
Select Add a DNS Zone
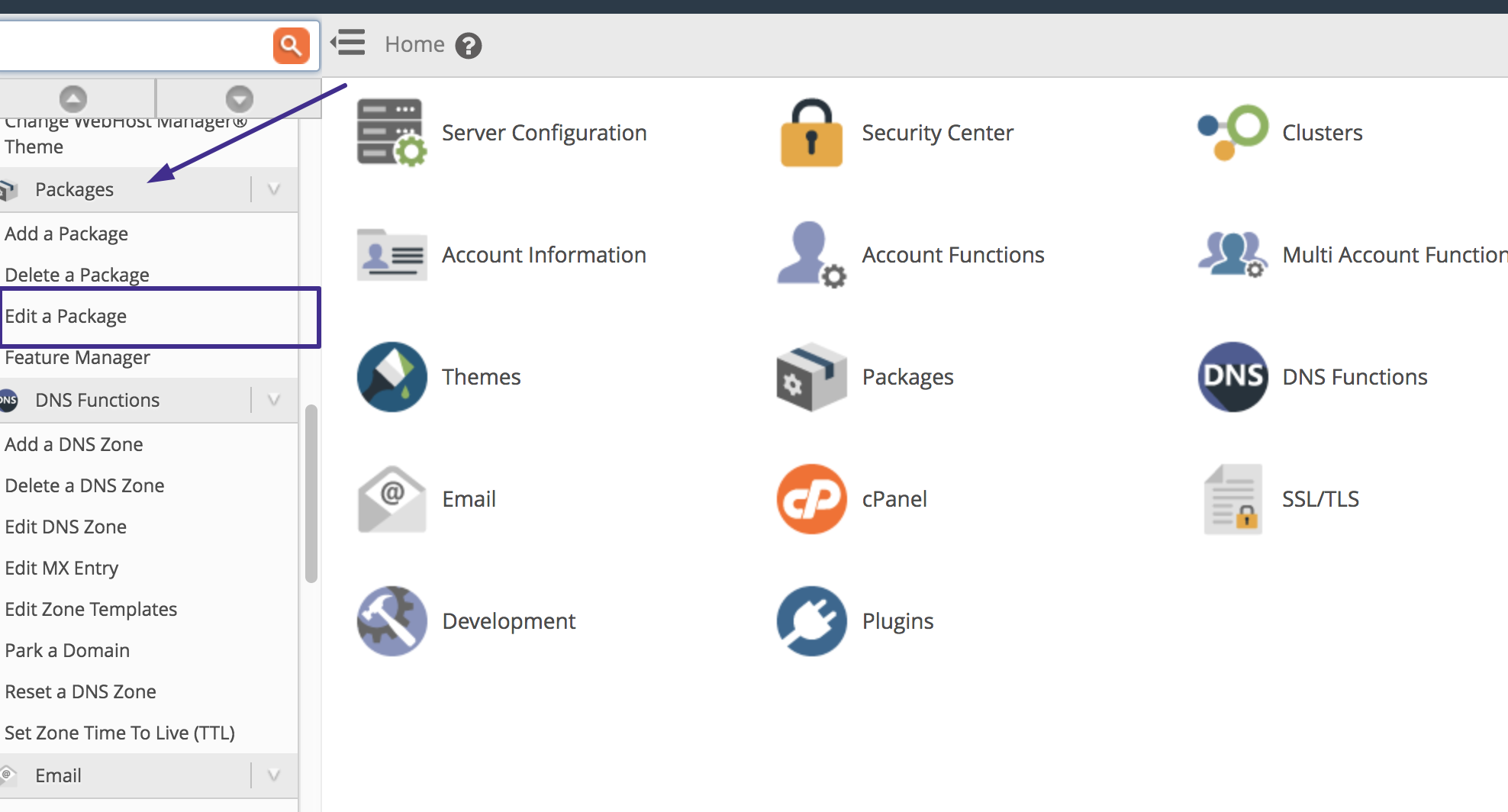[74, 444]
